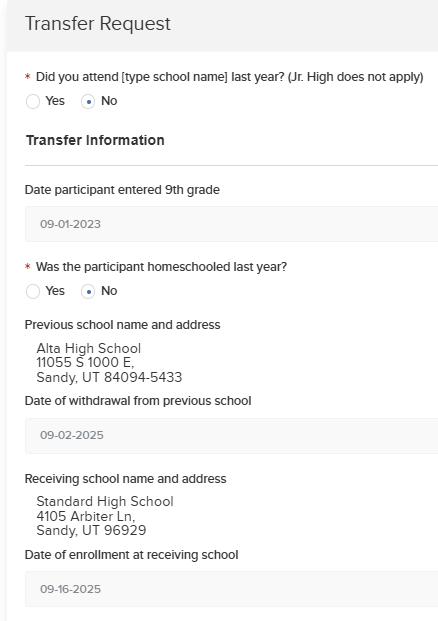The width and height of the screenshot is (438, 621).
Task: Click the 09-16-2025 enrollment date field
Action: (x=231, y=589)
